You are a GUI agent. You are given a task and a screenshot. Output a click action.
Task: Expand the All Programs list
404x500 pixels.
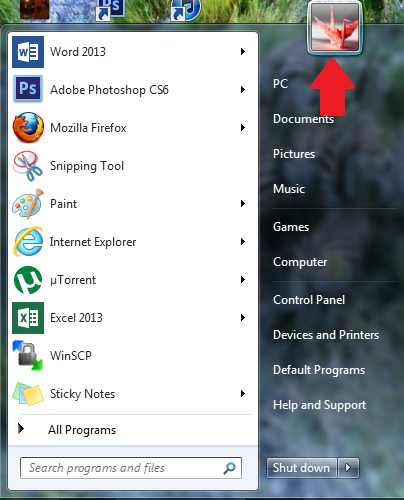pyautogui.click(x=82, y=430)
